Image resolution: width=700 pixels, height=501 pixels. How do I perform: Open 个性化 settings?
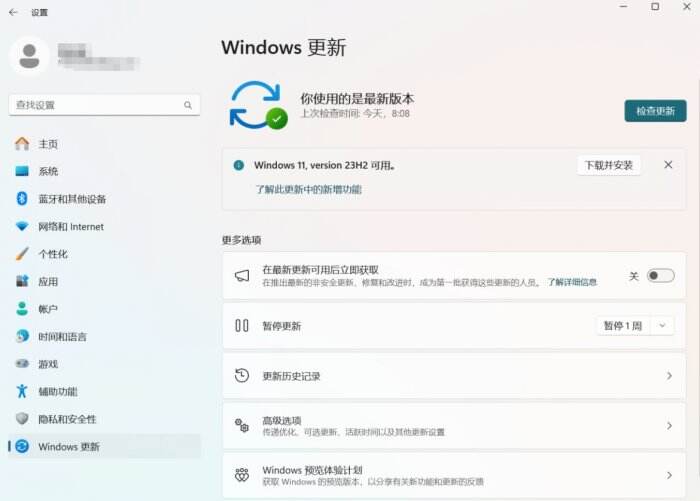point(105,254)
